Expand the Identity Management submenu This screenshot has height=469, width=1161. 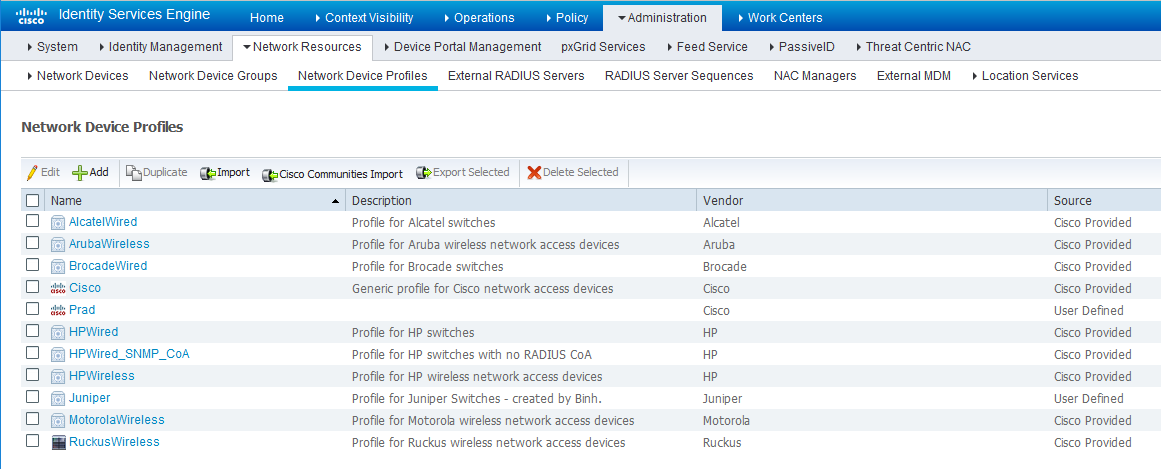160,47
